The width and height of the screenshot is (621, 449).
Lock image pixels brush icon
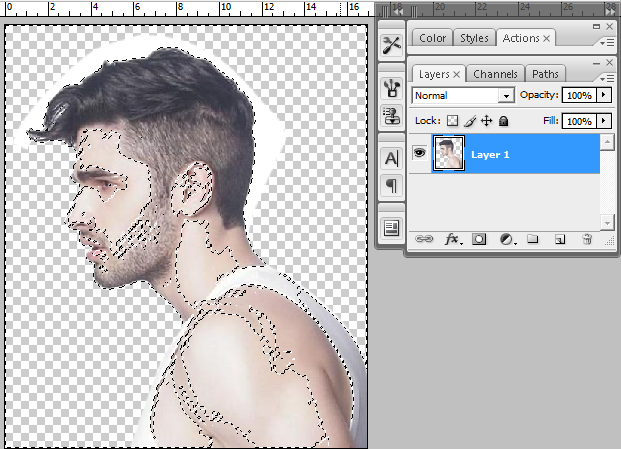pyautogui.click(x=470, y=121)
